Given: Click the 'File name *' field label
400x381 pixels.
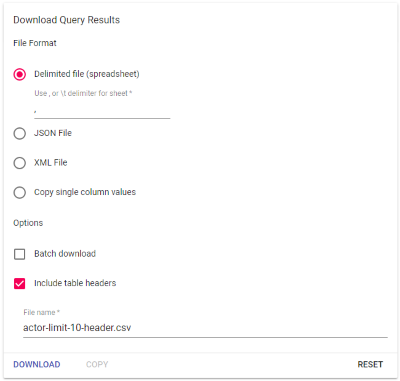Looking at the screenshot, I should click(41, 312).
